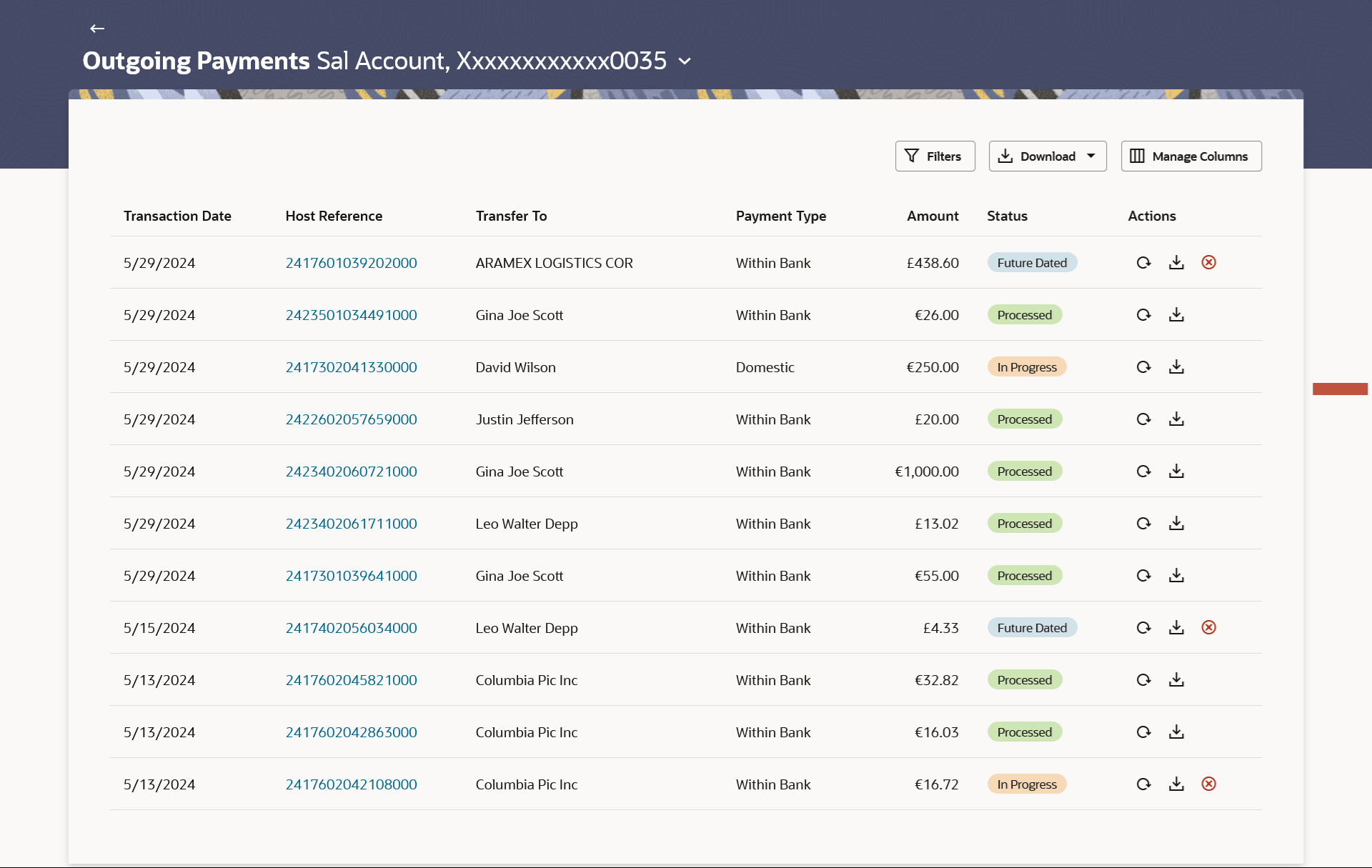The height and width of the screenshot is (868, 1372).
Task: Click the back arrow icon
Action: pos(97,29)
